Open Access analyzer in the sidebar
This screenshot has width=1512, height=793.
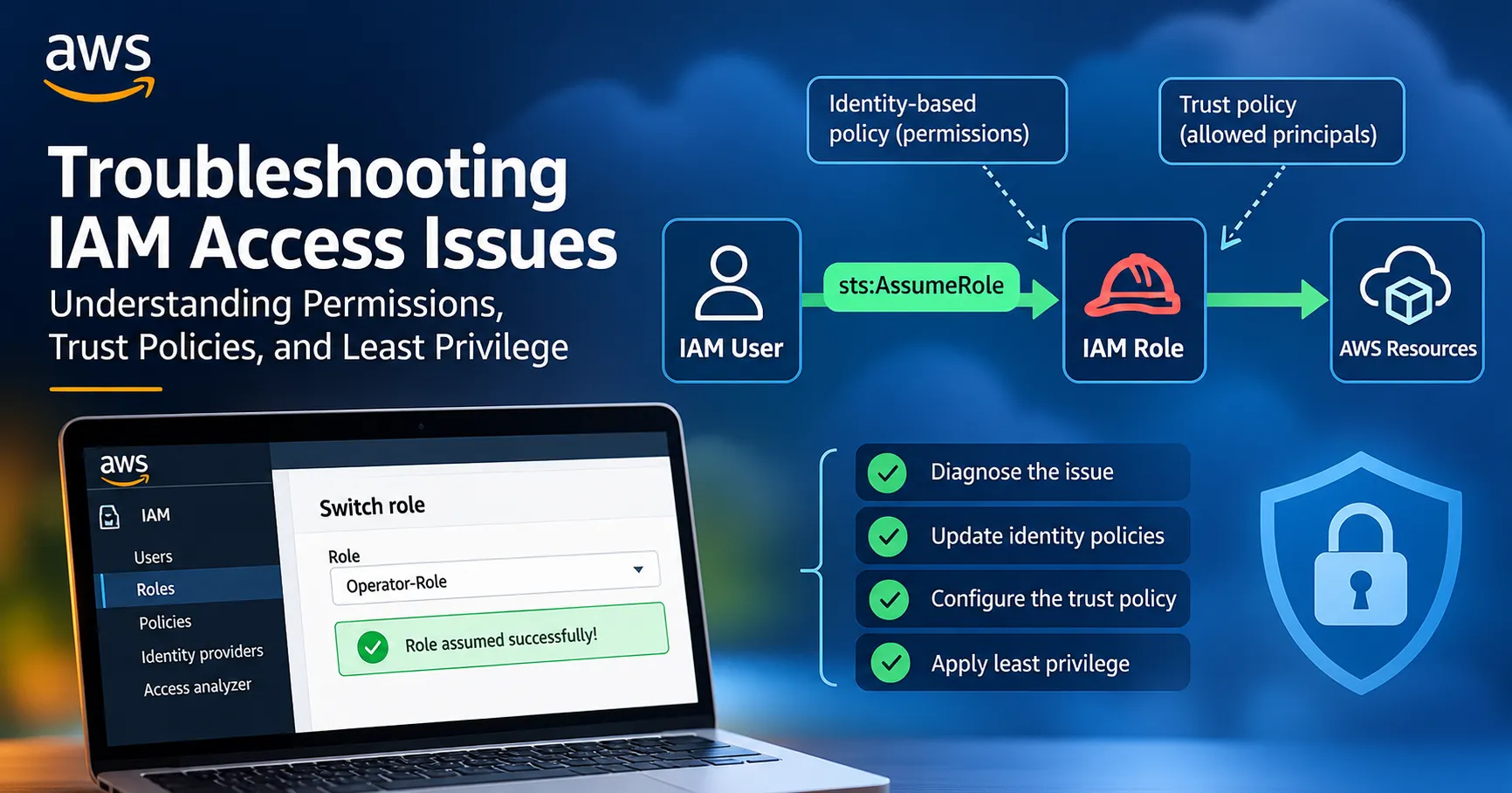(x=197, y=687)
